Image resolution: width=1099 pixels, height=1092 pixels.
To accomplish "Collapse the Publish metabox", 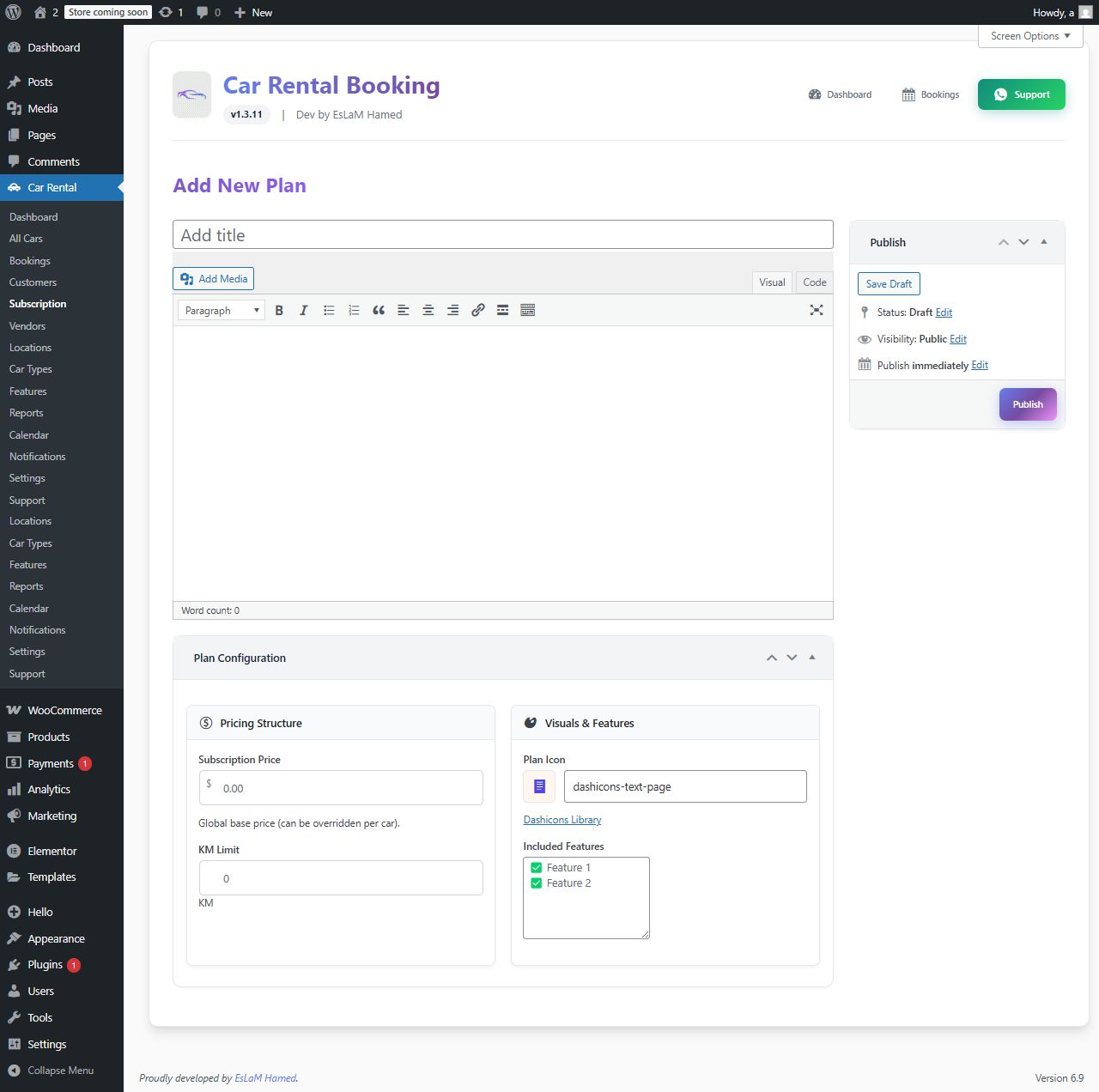I will (1044, 242).
